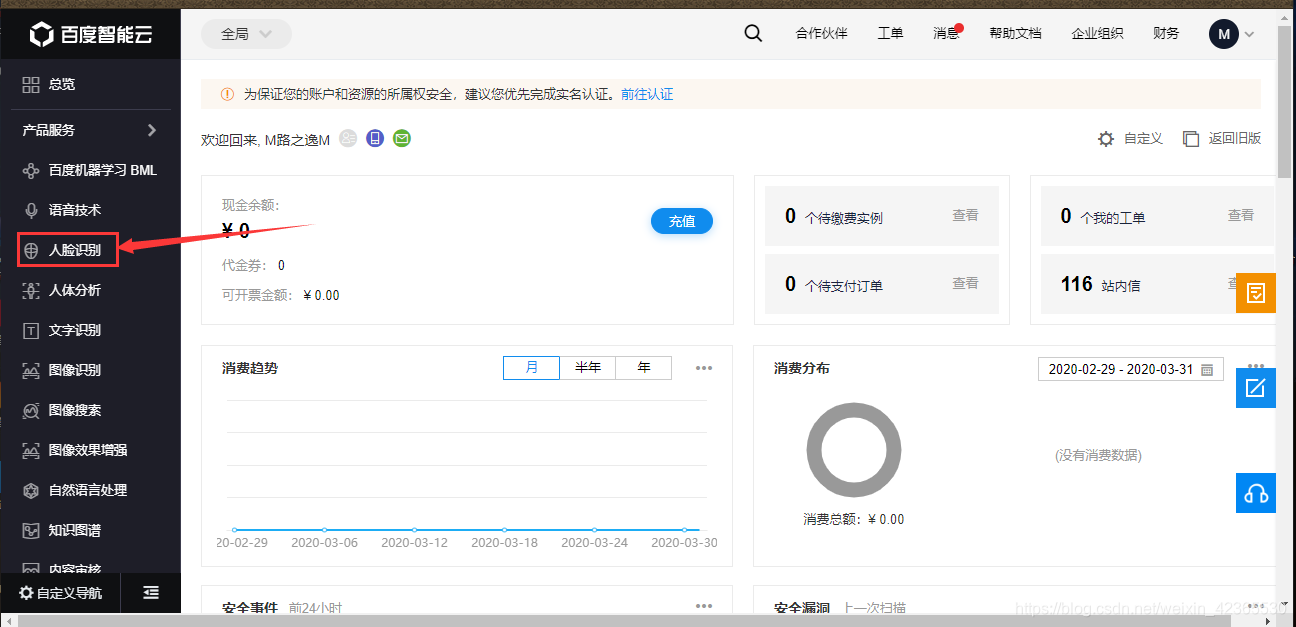Click 查看 for 个我的工单
This screenshot has height=627, width=1296.
coord(1241,215)
